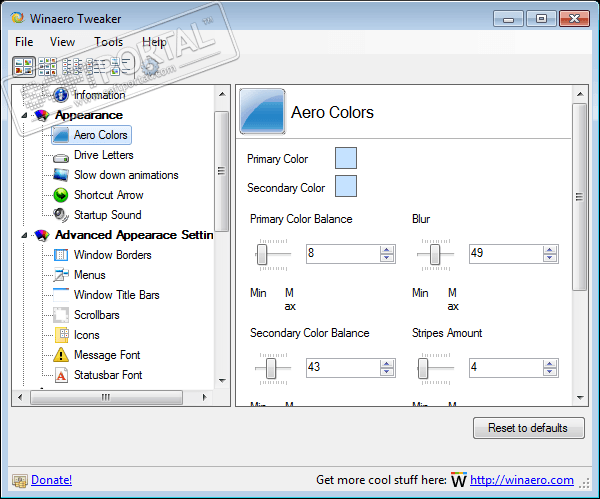This screenshot has height=499, width=600.
Task: Open settings via toolbar gear icon
Action: click(x=150, y=67)
